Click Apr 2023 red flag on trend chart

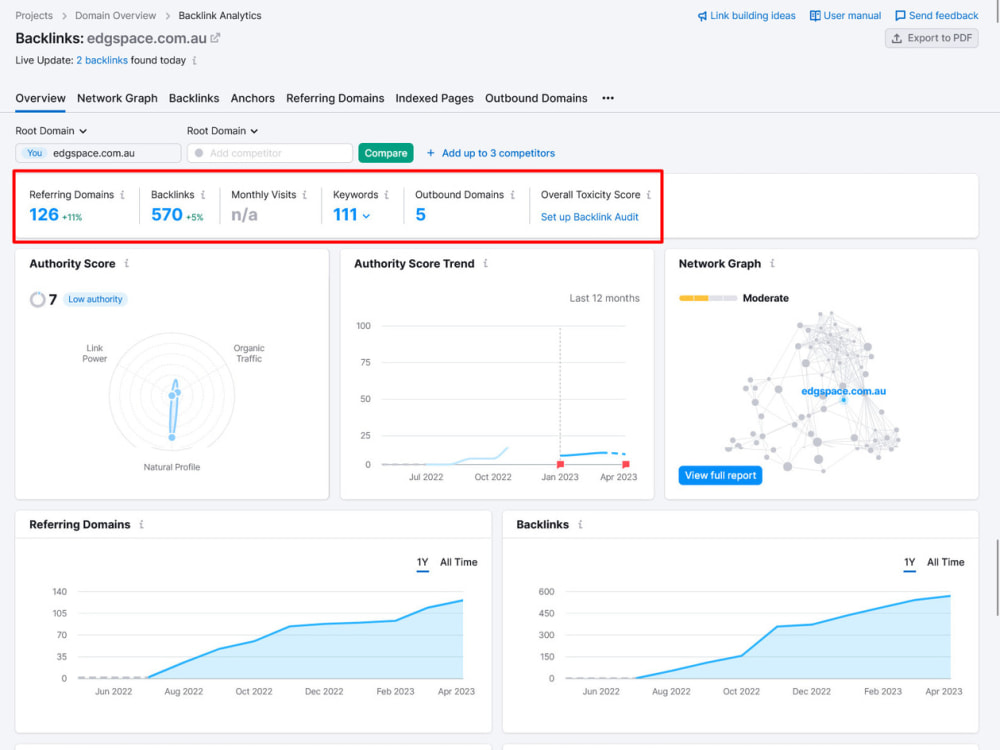tap(626, 464)
